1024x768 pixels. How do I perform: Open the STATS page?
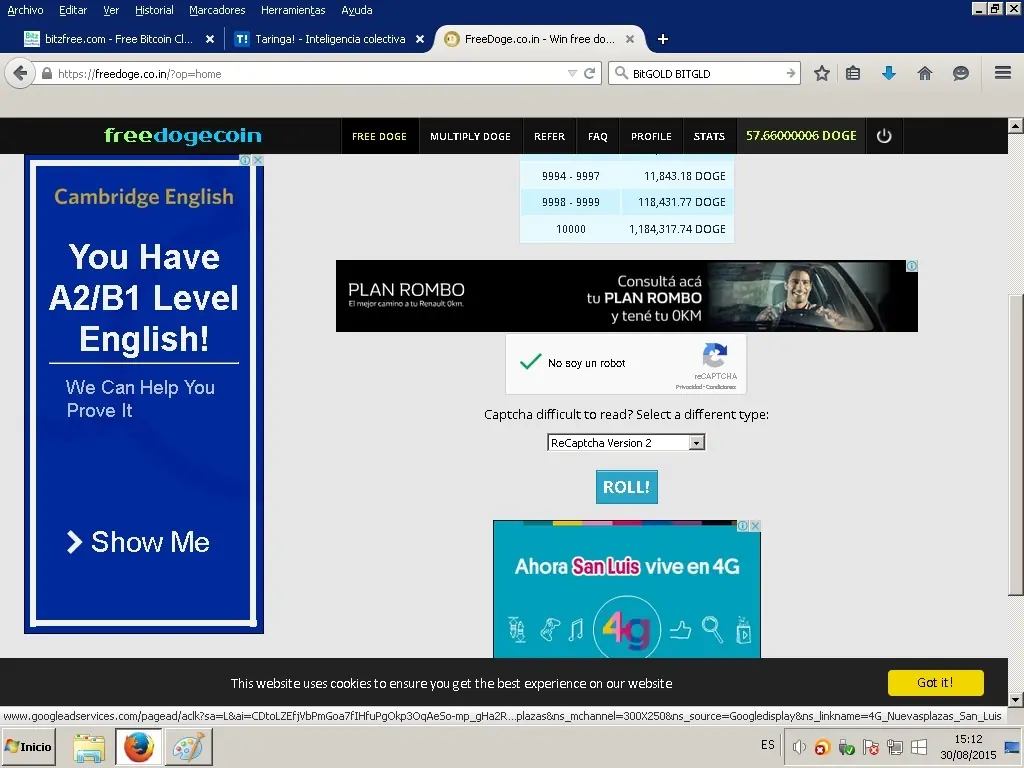(709, 136)
